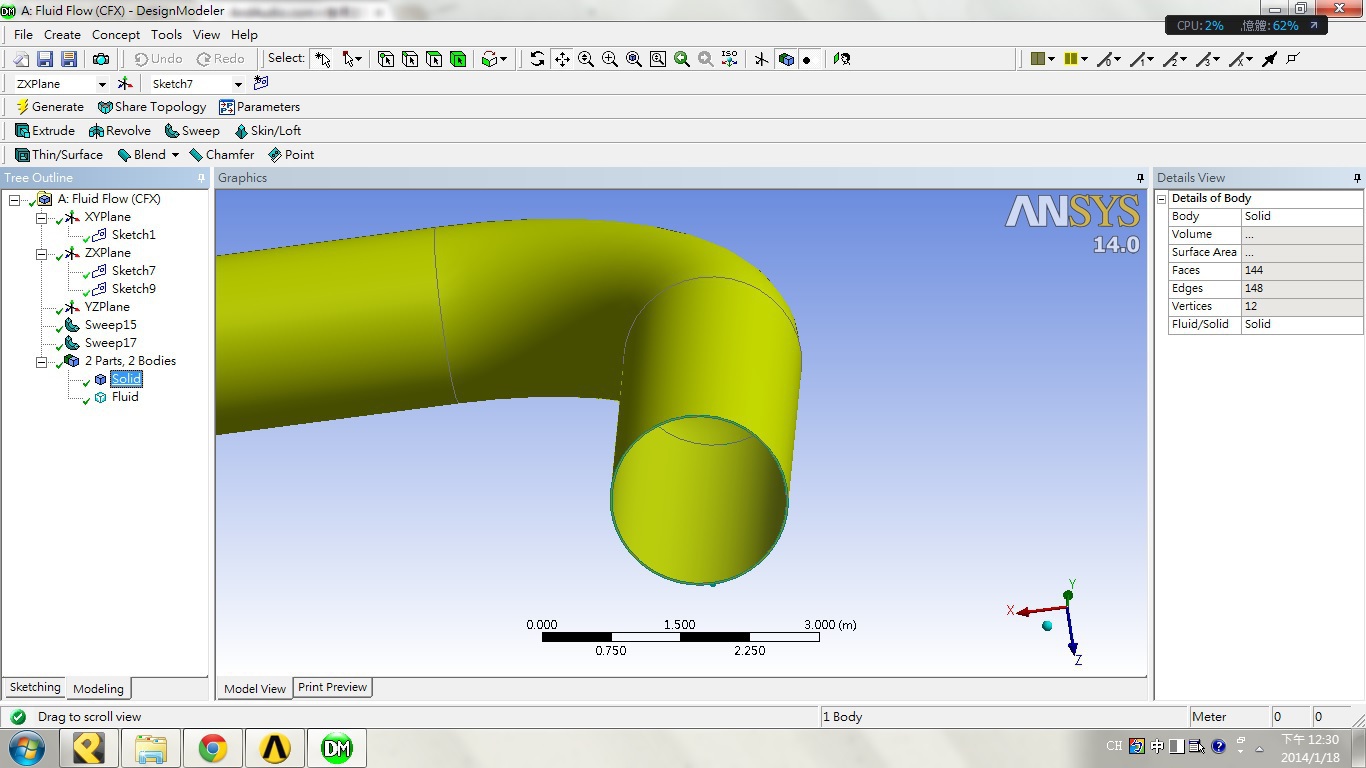Collapse the 2 Parts, 2 Bodies node
The image size is (1366, 768).
pos(42,361)
